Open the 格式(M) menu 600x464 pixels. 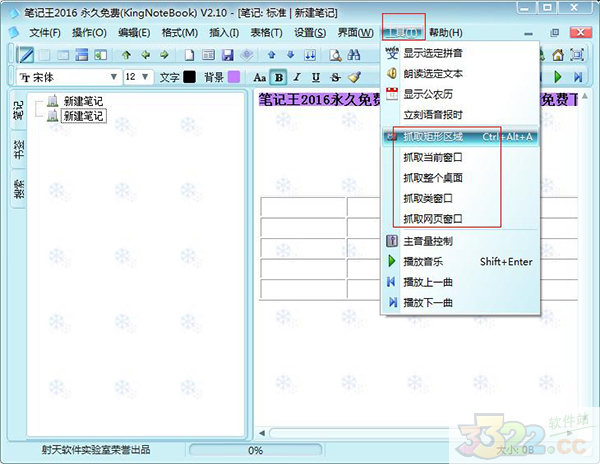click(180, 33)
